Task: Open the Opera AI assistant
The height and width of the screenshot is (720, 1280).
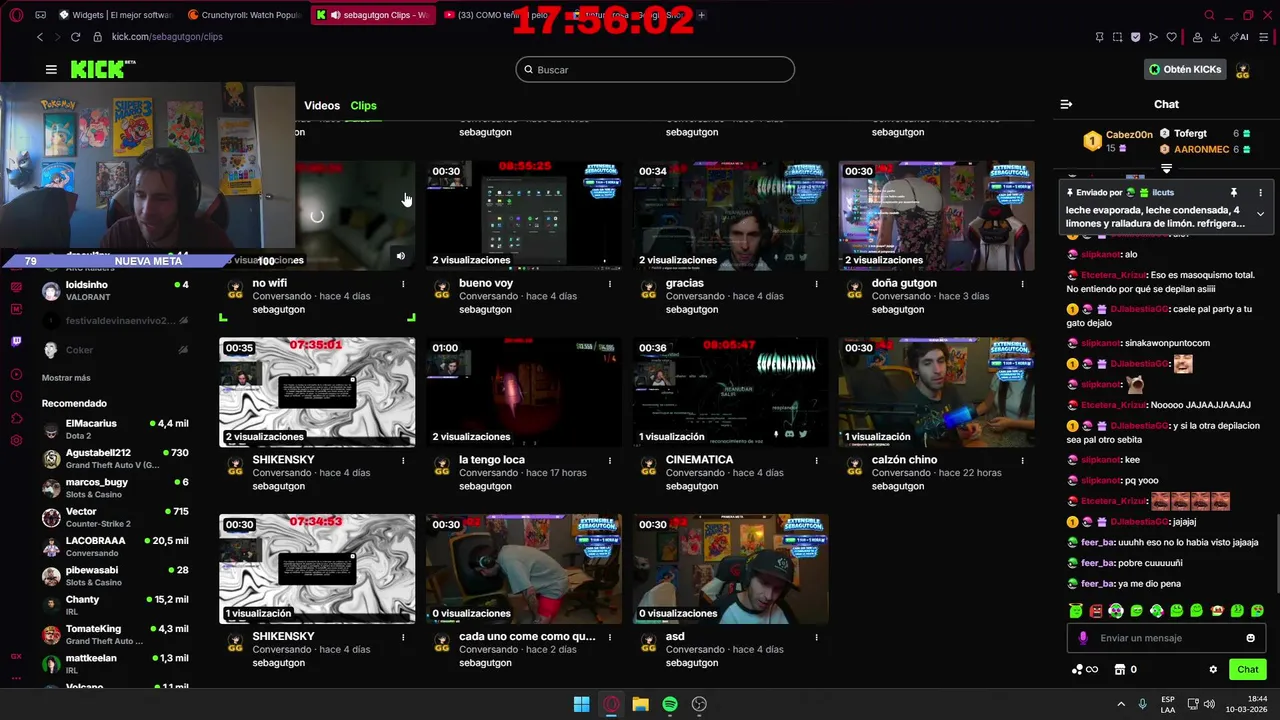Action: point(1240,37)
